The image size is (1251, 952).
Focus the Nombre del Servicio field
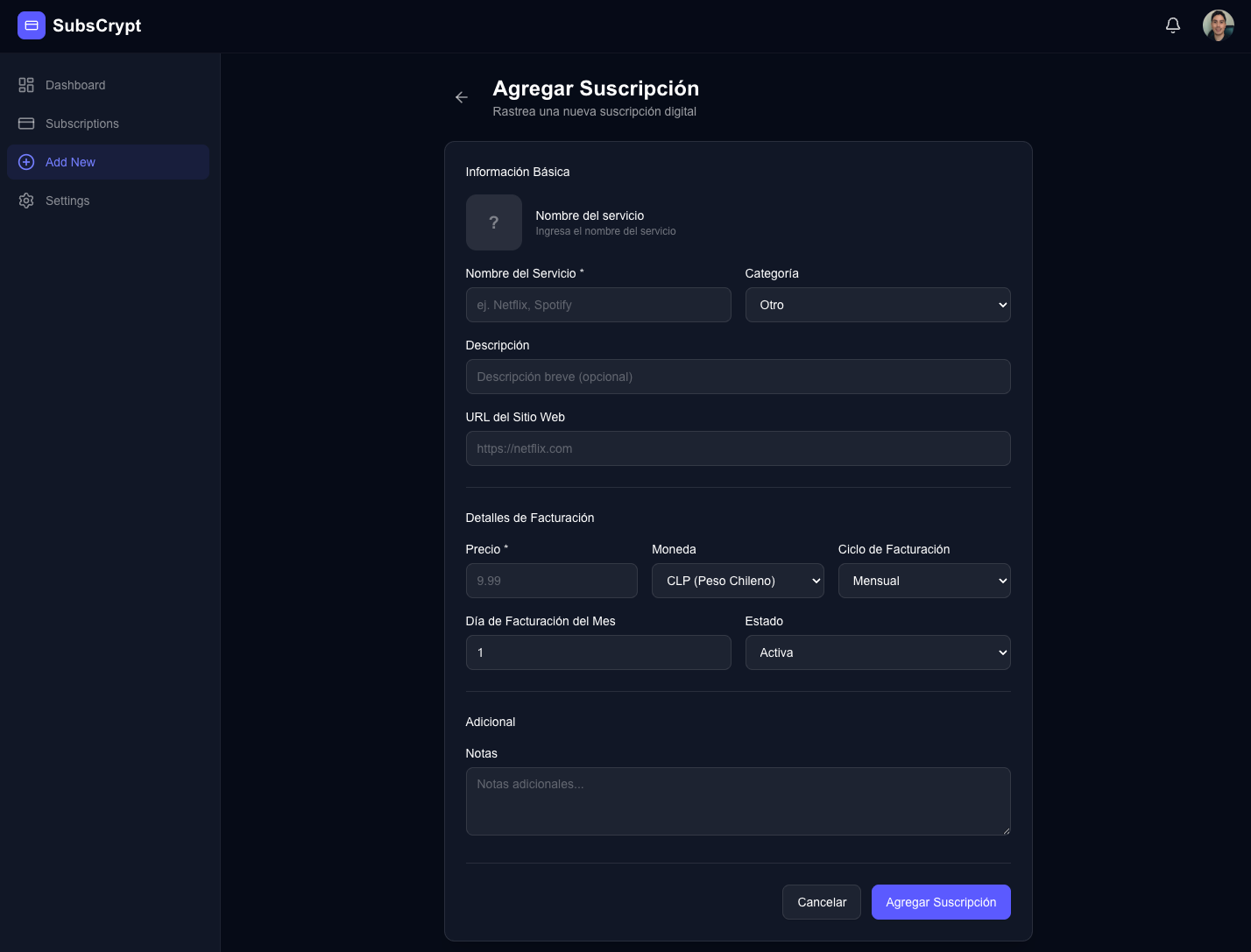597,305
